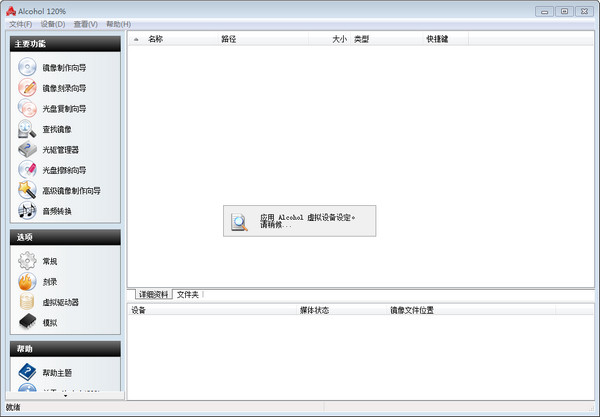Open the 帮助(H) menu
600x417 pixels.
pos(119,24)
